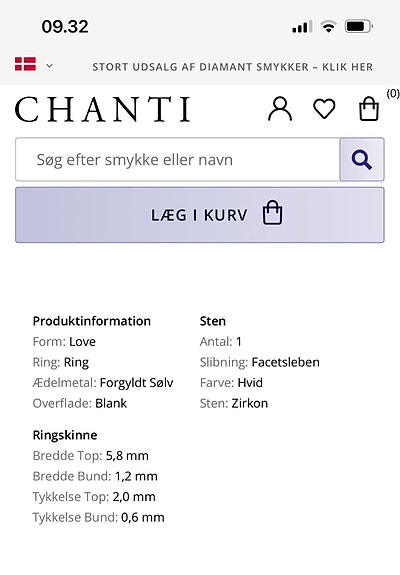Tap the cellular signal indicator
Image resolution: width=400 pixels, height=575 pixels.
click(302, 27)
